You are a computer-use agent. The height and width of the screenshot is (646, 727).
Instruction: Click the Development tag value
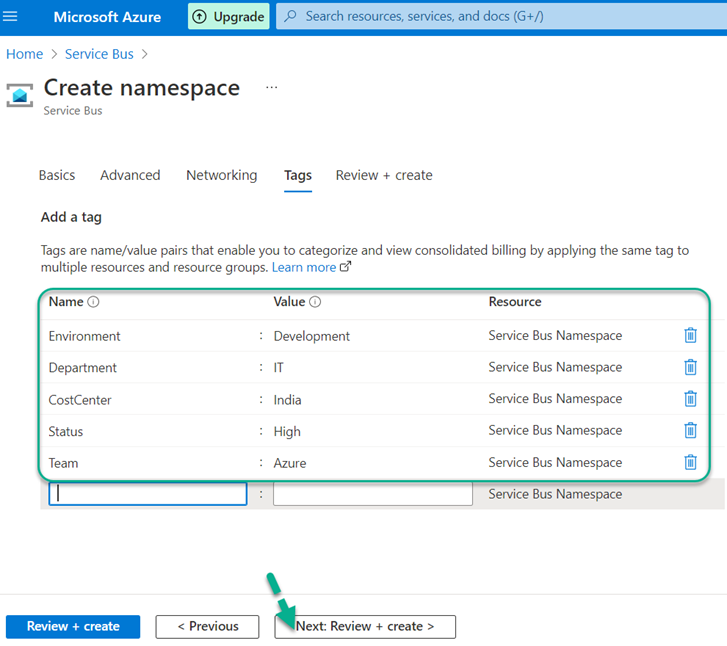tap(312, 336)
